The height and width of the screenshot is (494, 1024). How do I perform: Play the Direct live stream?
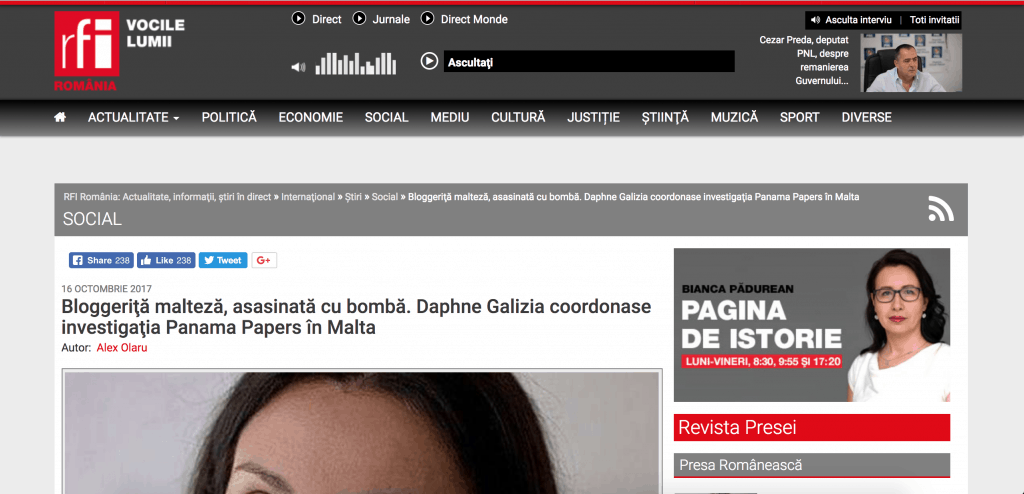coord(317,19)
